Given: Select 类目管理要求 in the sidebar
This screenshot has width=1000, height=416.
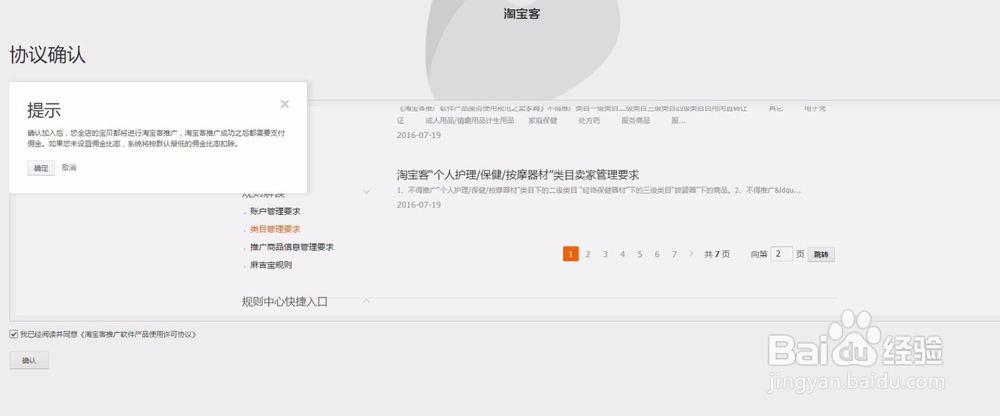Looking at the screenshot, I should click(x=275, y=229).
